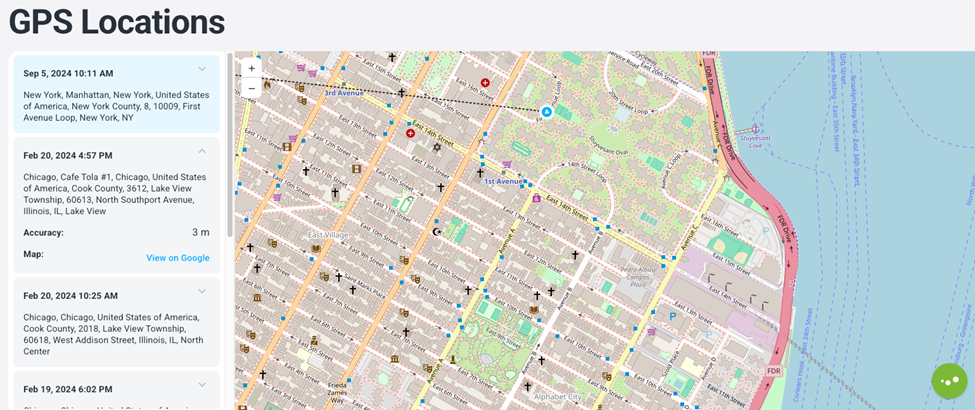Click the FDR shield at bottom of map
This screenshot has width=975, height=410.
pos(774,371)
